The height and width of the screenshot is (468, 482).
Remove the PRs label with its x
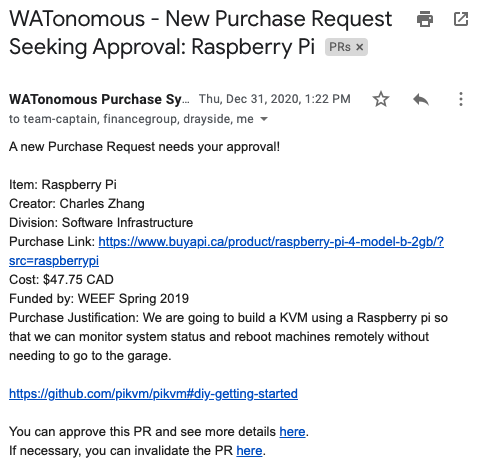pos(359,47)
